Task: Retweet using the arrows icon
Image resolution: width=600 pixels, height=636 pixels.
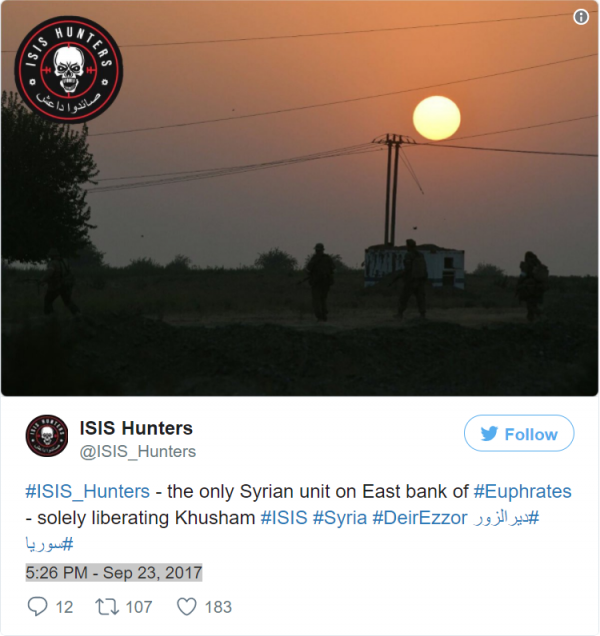Action: click(107, 607)
